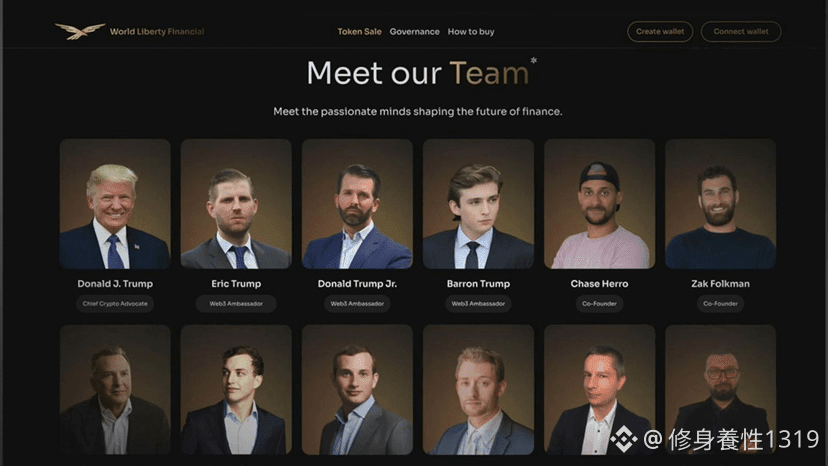Click the Create wallet button
Screen dimensions: 828x466
pos(660,32)
